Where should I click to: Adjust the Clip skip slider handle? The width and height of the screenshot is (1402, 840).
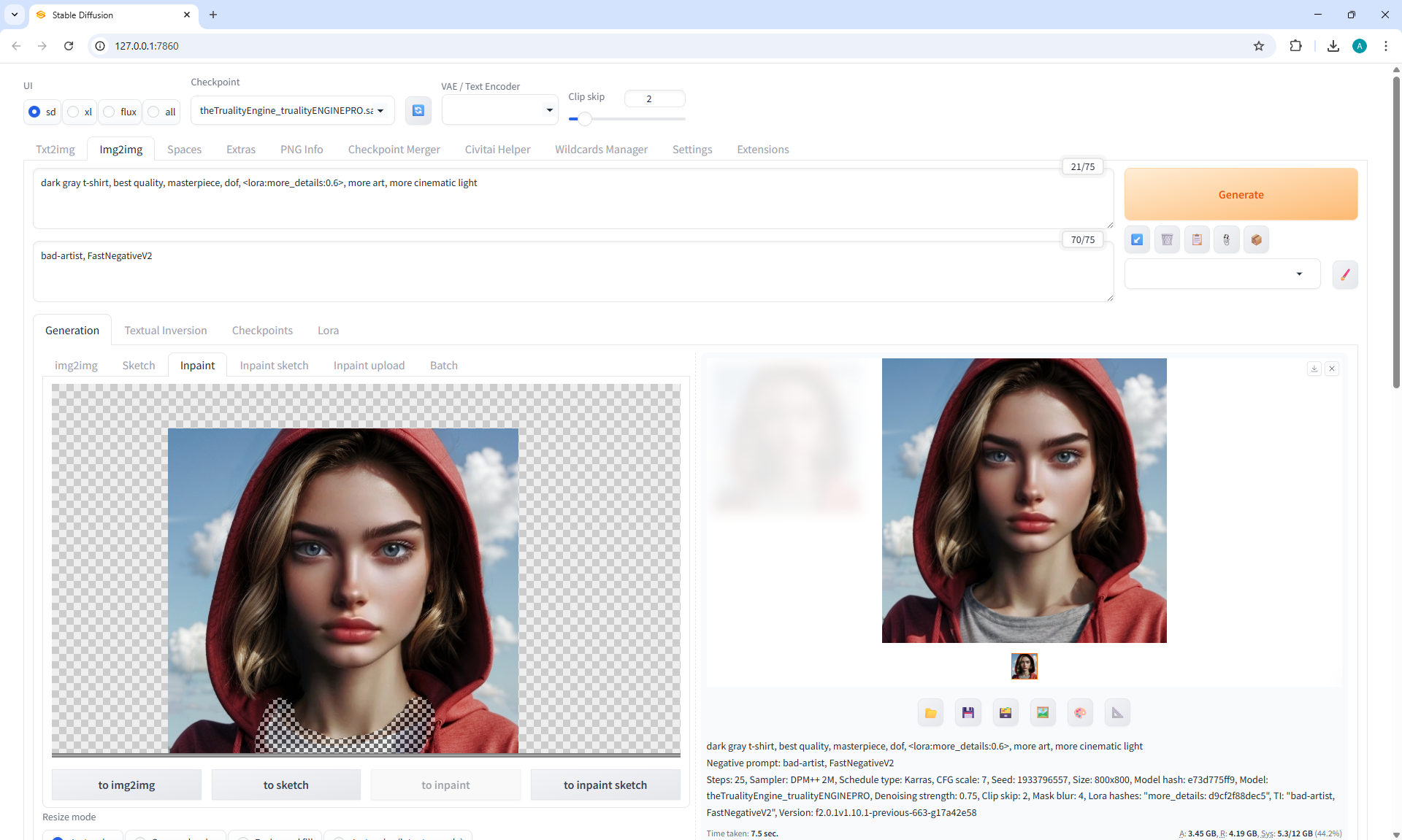click(x=584, y=118)
